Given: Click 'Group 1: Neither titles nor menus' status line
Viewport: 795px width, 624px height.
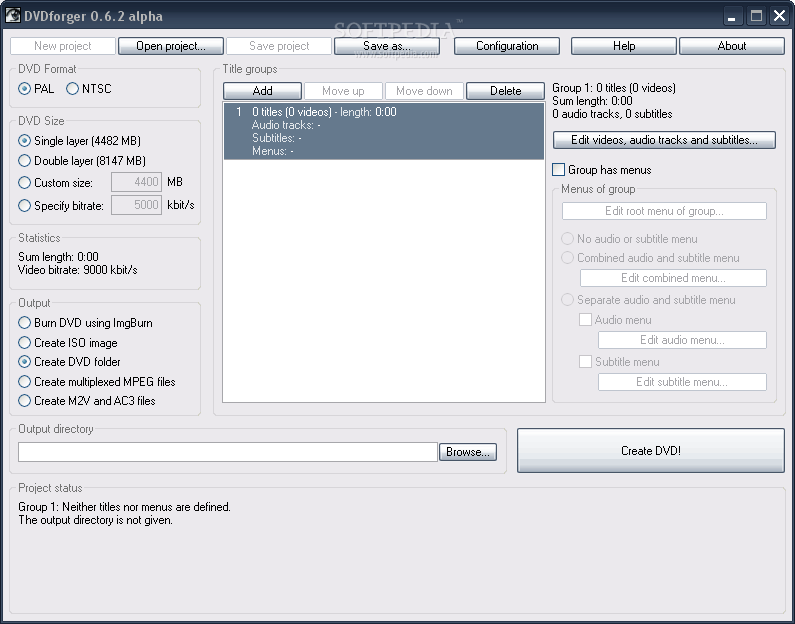Looking at the screenshot, I should point(124,507).
